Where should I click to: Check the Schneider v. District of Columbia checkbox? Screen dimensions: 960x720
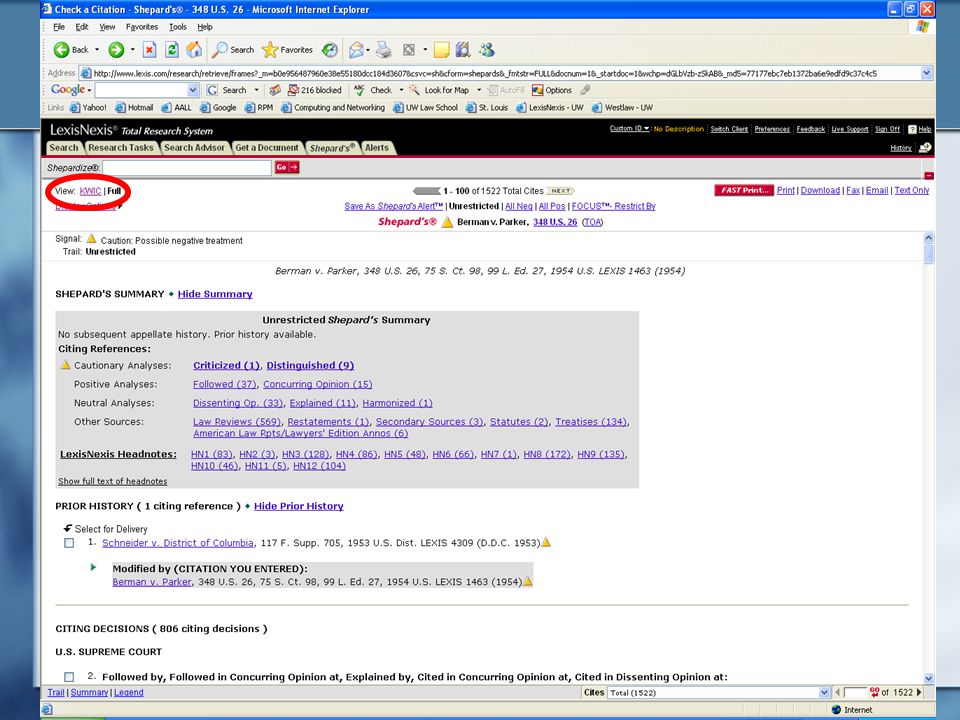(x=69, y=543)
